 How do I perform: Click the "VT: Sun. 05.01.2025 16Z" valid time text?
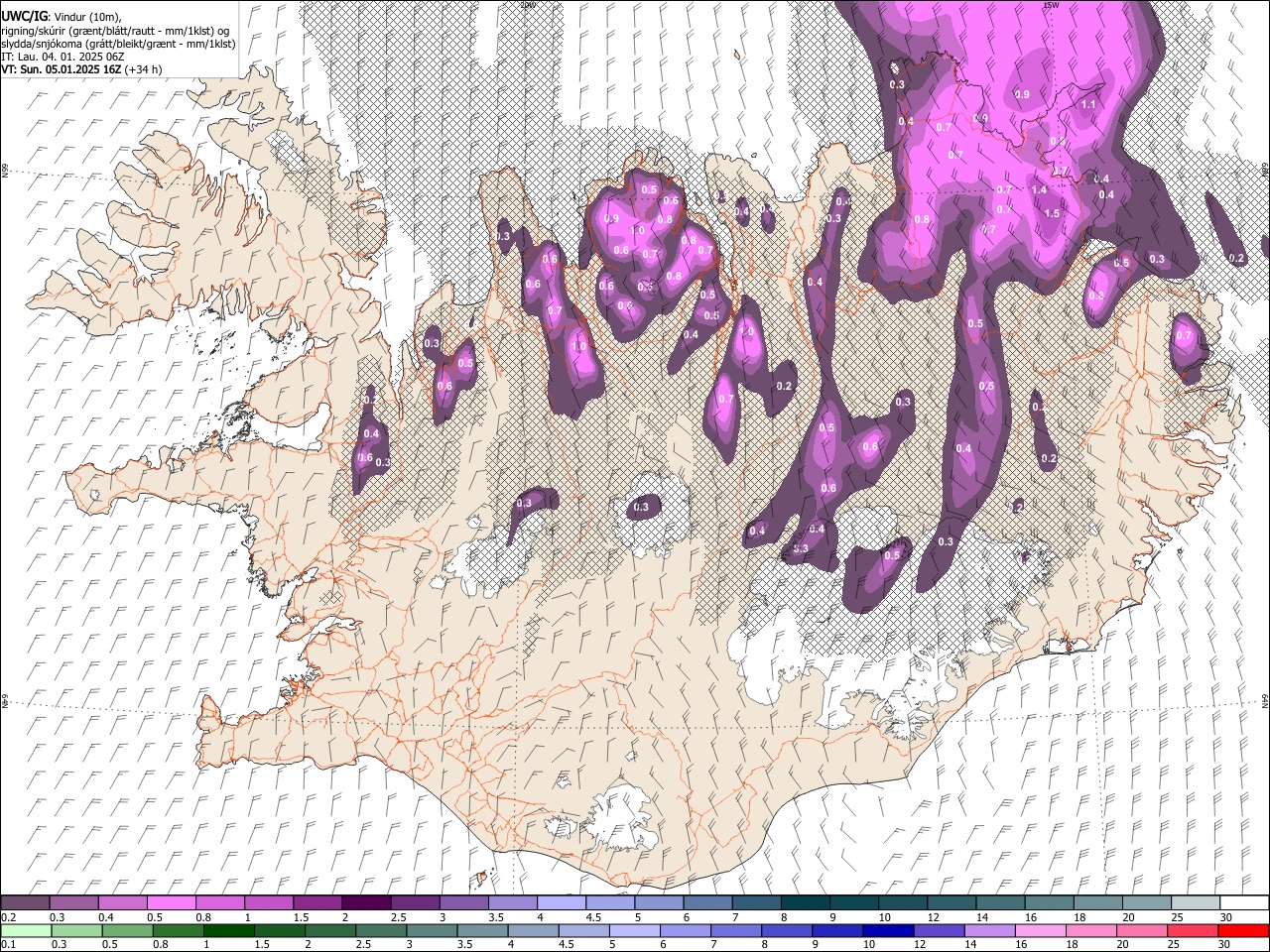[62, 69]
